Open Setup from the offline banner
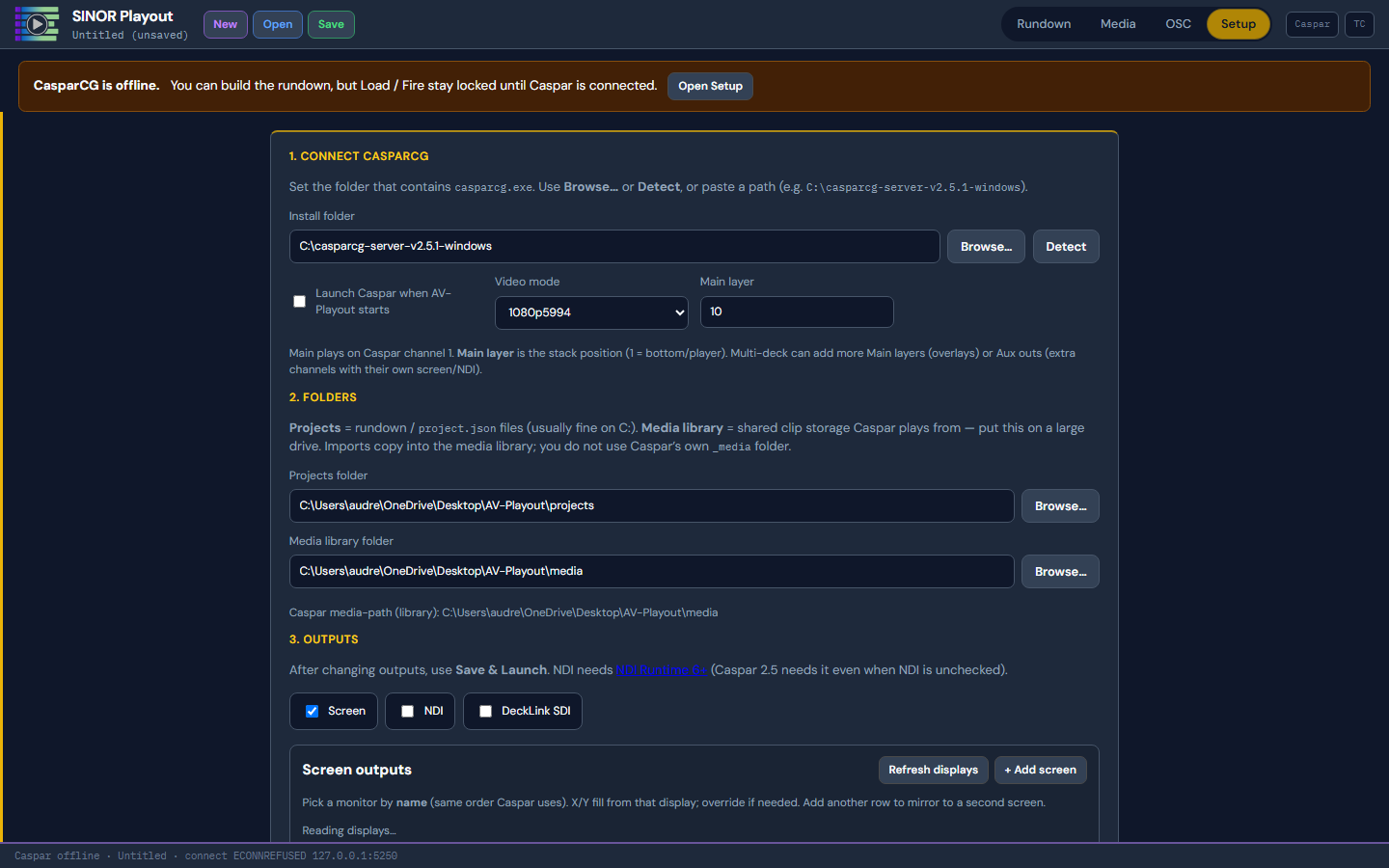Viewport: 1389px width, 868px height. coord(710,86)
